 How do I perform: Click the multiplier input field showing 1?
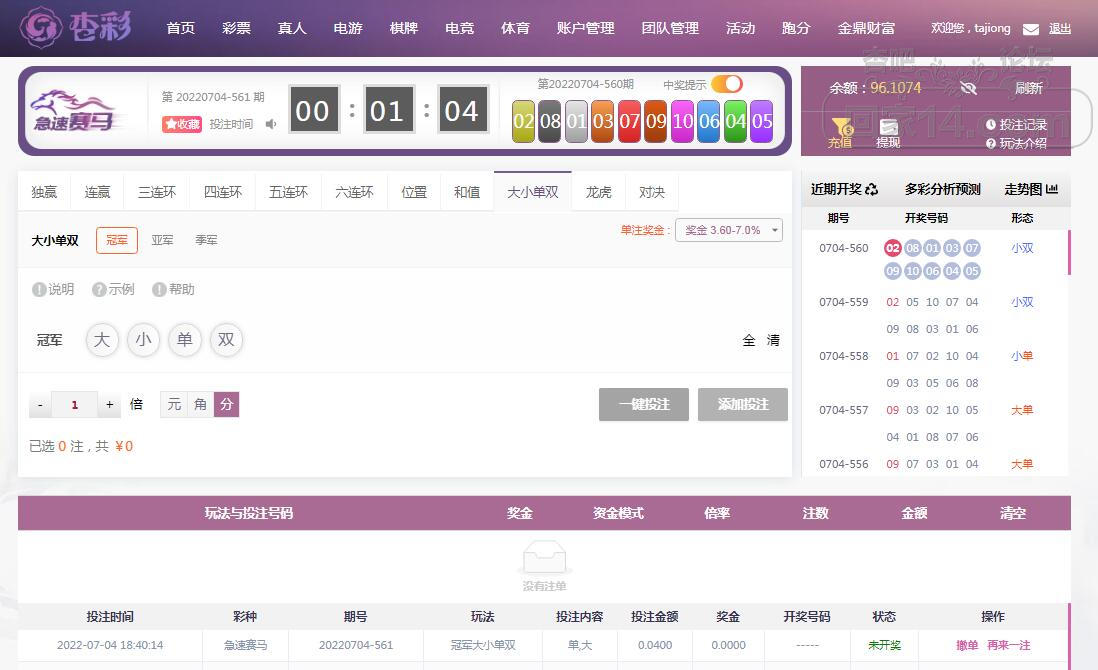tap(75, 404)
